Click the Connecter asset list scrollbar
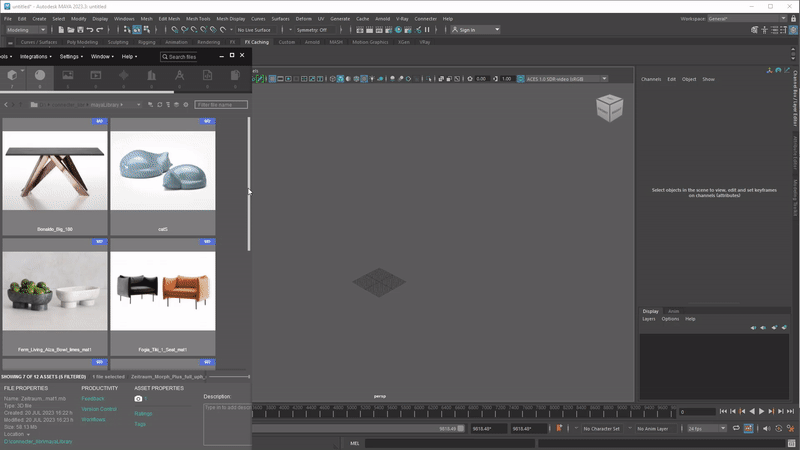 click(x=249, y=184)
